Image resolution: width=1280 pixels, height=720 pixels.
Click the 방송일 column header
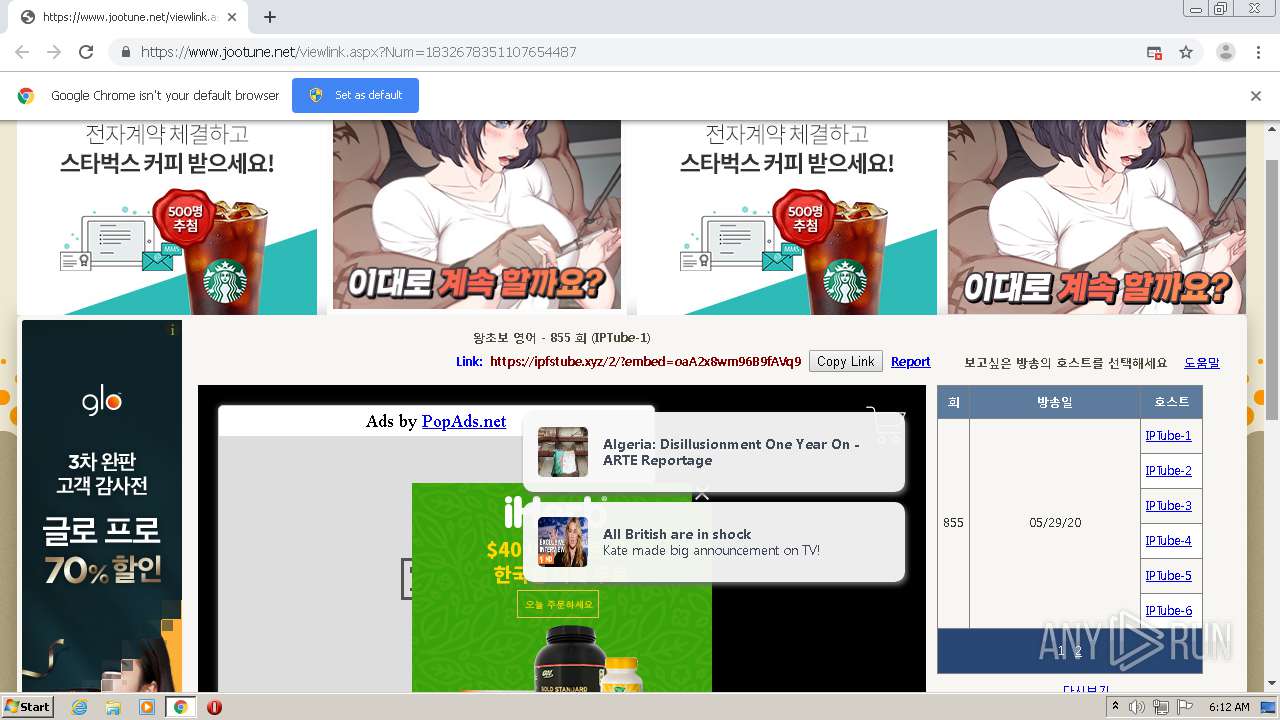tap(1054, 402)
